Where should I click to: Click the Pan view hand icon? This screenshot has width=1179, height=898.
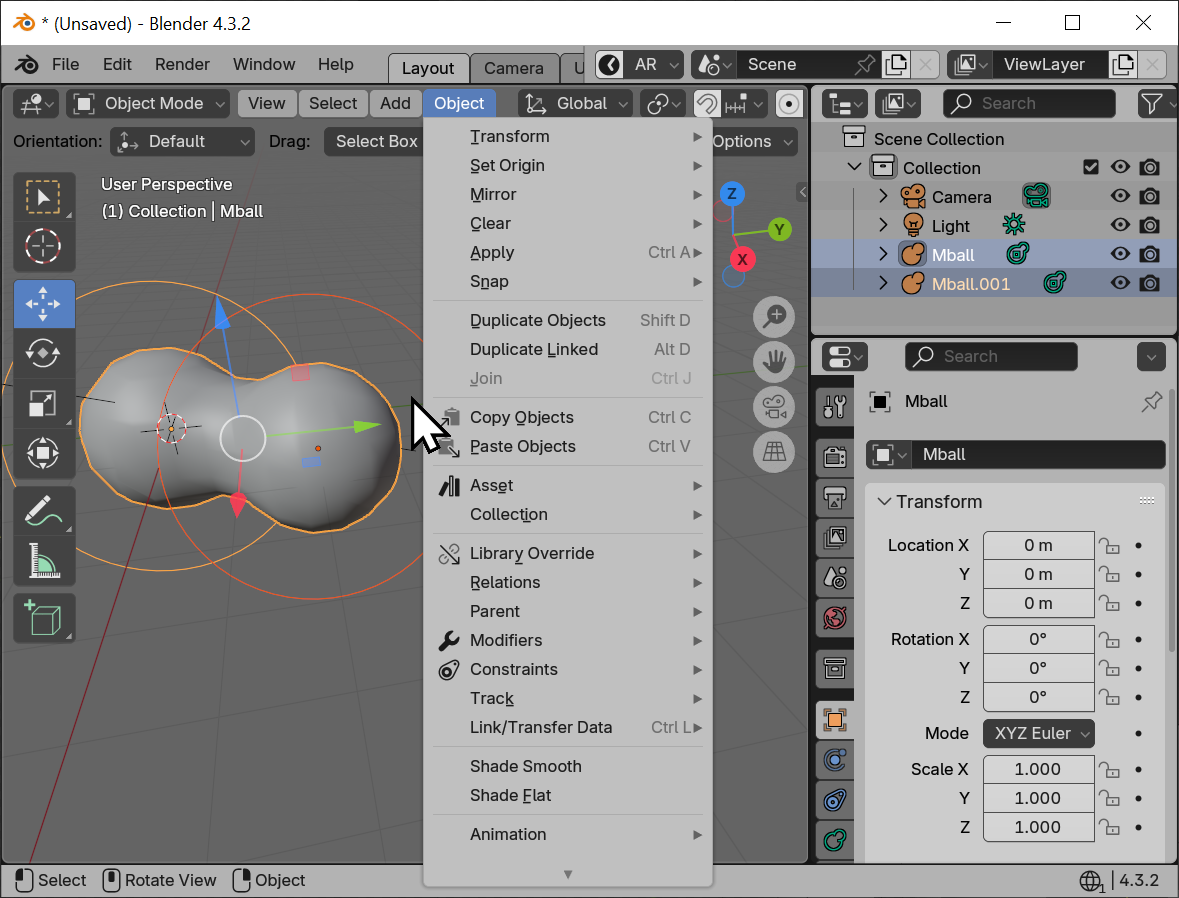click(x=774, y=362)
